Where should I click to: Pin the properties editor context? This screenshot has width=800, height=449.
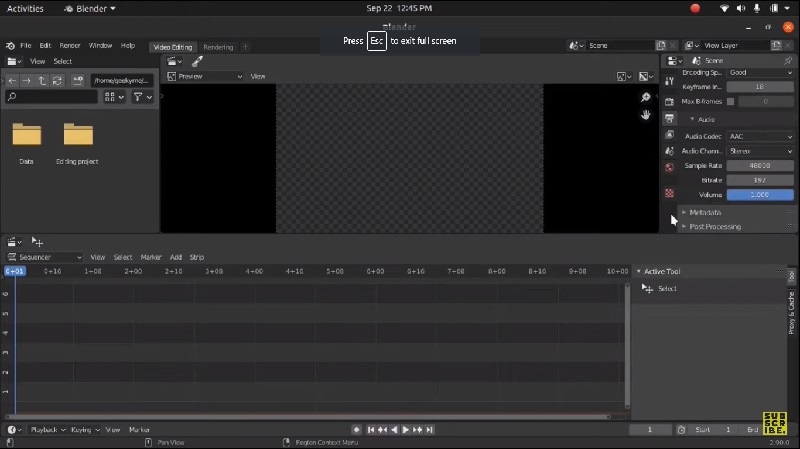click(x=788, y=61)
